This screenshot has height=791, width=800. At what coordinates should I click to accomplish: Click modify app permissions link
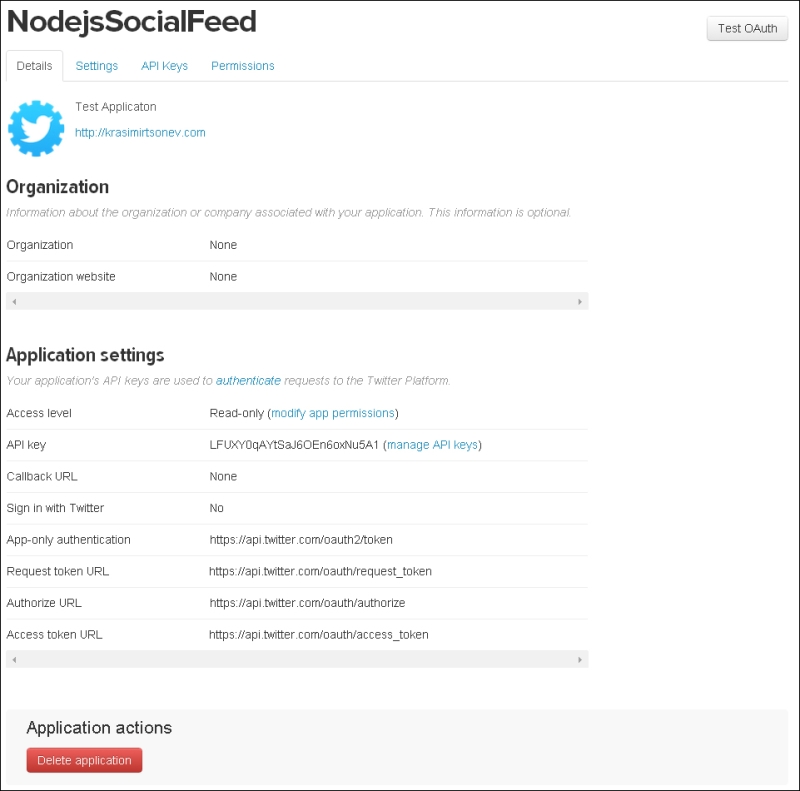point(333,413)
